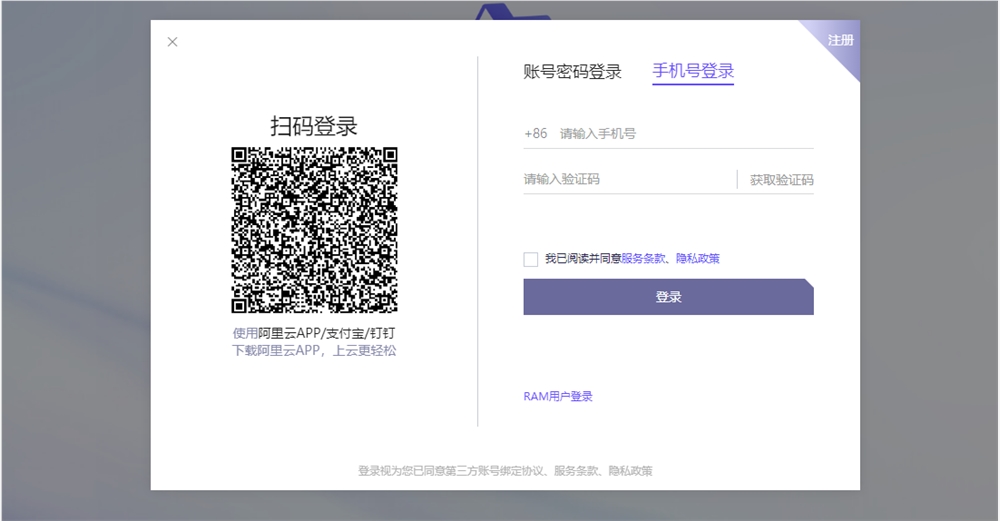This screenshot has width=1000, height=521.
Task: Tick the 我已阅读并同意 agreement checkbox
Action: tap(530, 259)
